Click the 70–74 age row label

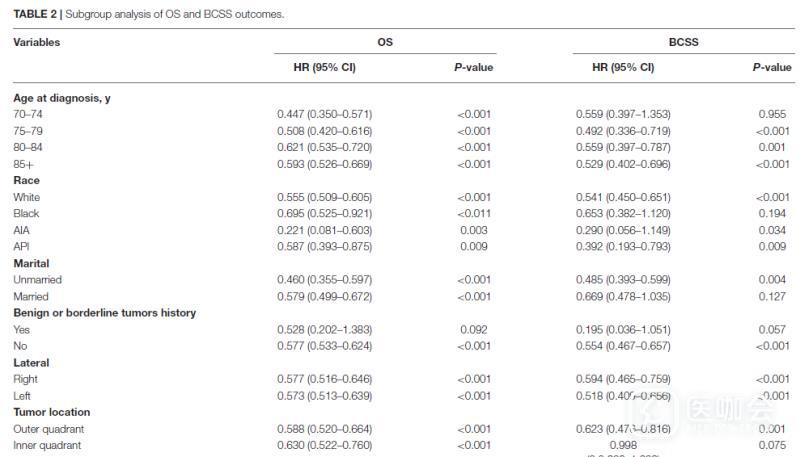27,115
